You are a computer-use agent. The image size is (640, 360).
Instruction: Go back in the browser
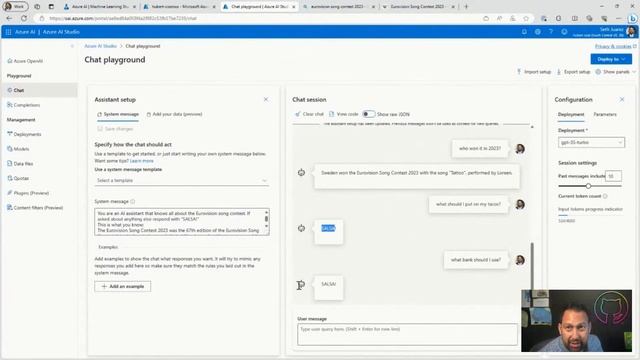pos(9,18)
